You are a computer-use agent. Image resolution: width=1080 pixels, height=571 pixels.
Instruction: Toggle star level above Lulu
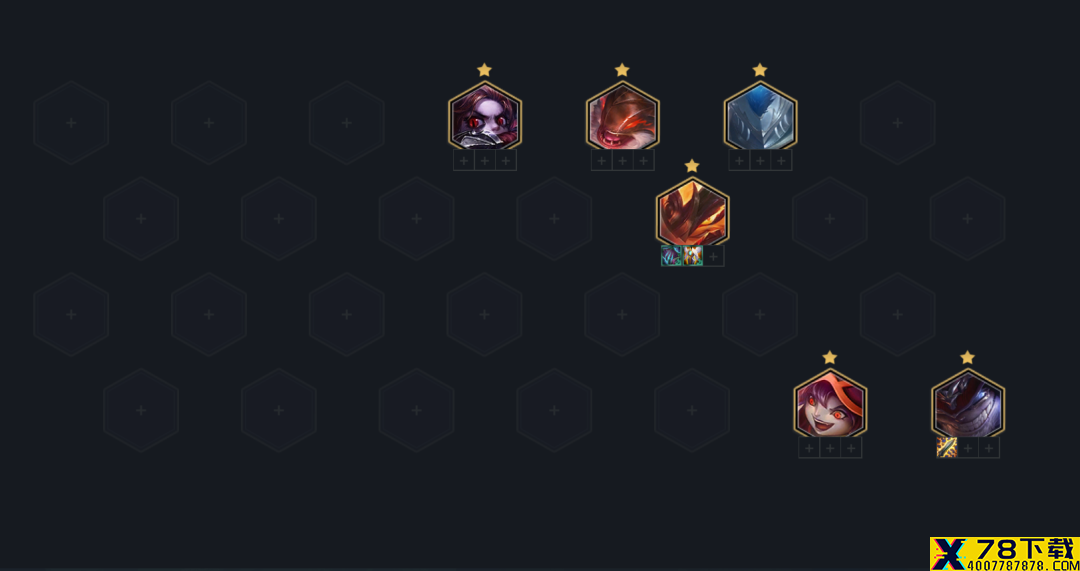pyautogui.click(x=830, y=357)
